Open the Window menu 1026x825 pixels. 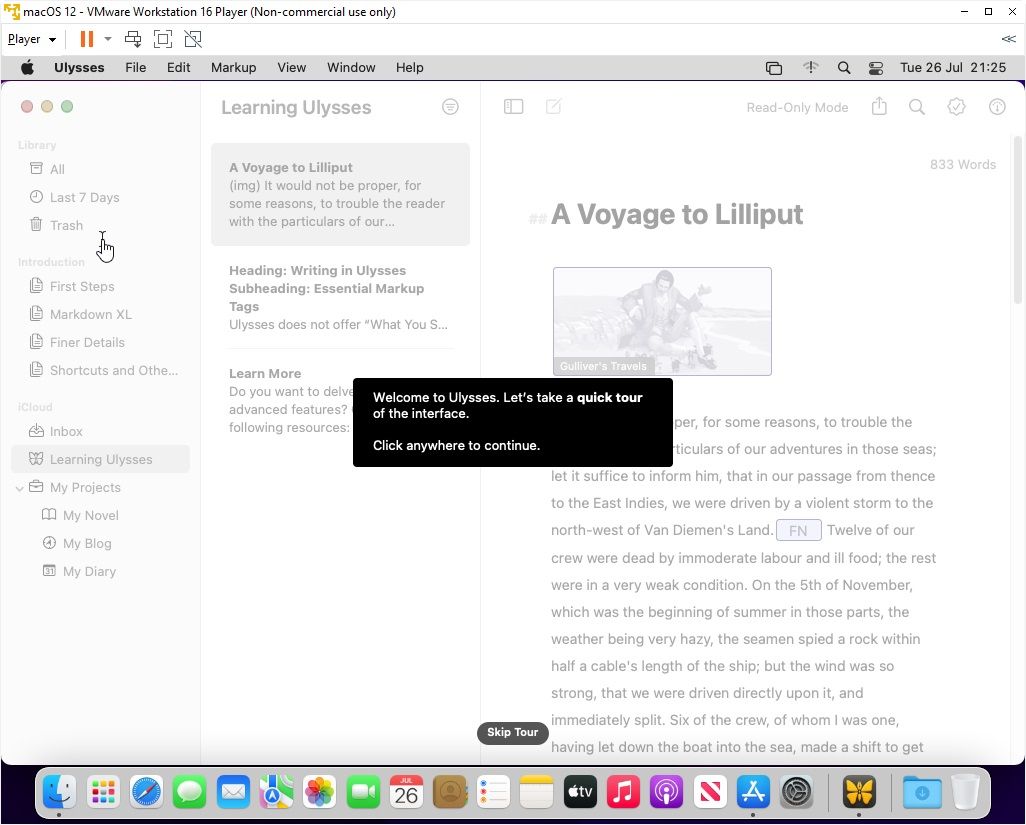tap(351, 67)
